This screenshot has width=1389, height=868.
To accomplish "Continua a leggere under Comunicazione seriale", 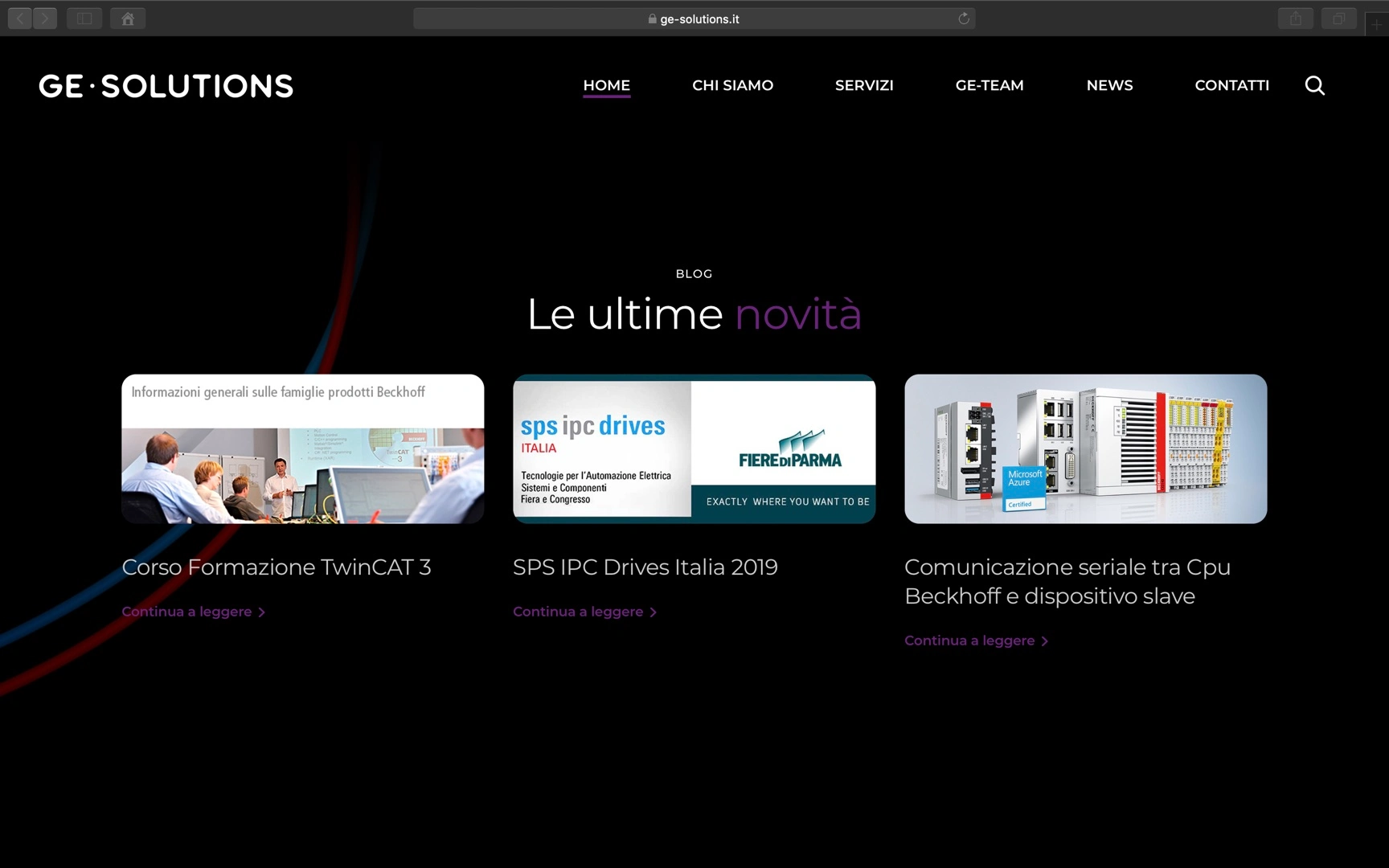I will 977,641.
